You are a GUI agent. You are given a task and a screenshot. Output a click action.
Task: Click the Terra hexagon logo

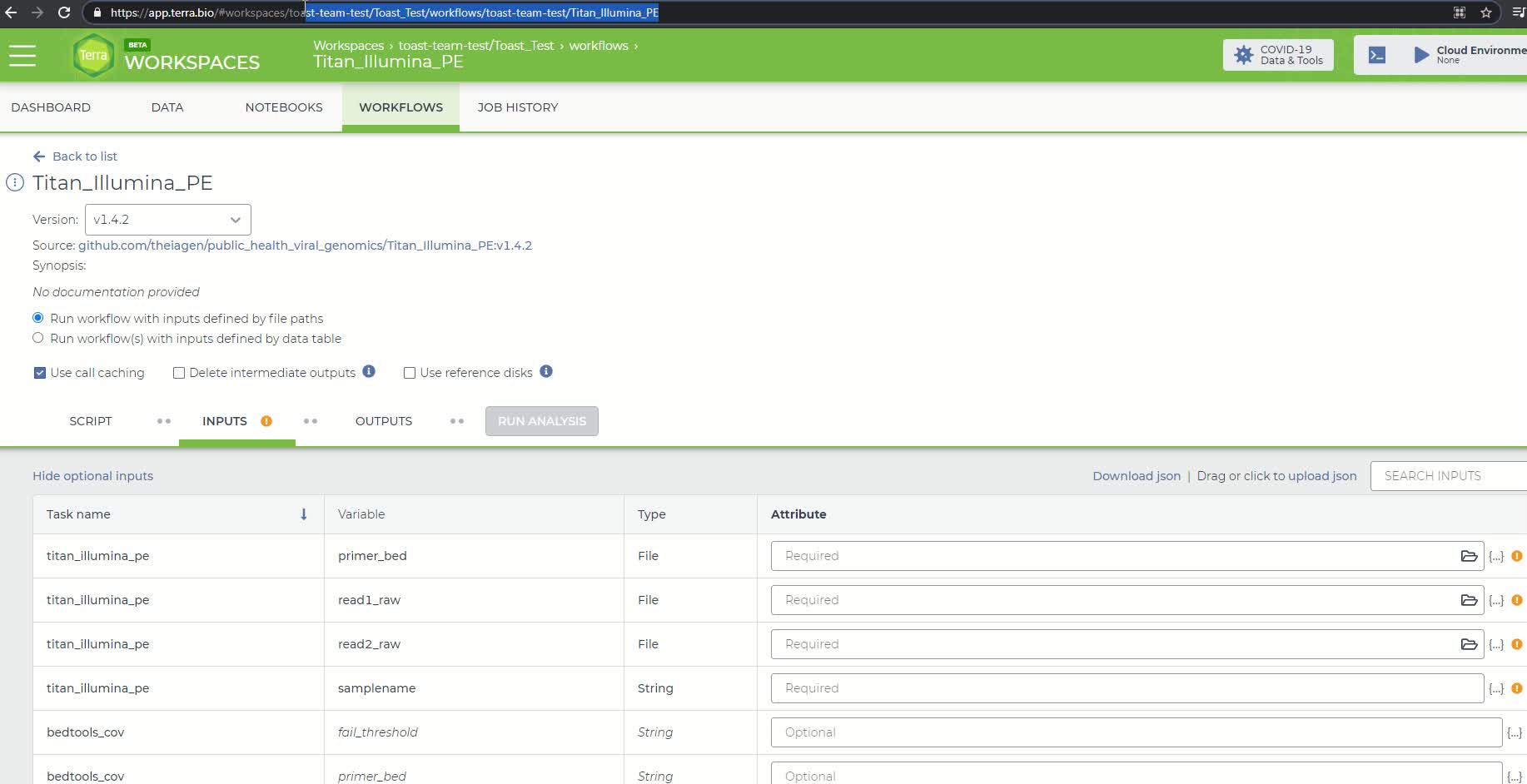pyautogui.click(x=93, y=56)
